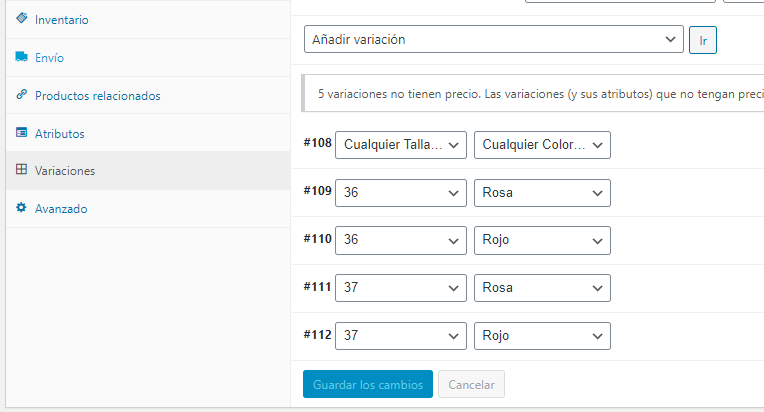Open size dropdown for variation #108
Screen dimensions: 764x412
pos(401,145)
